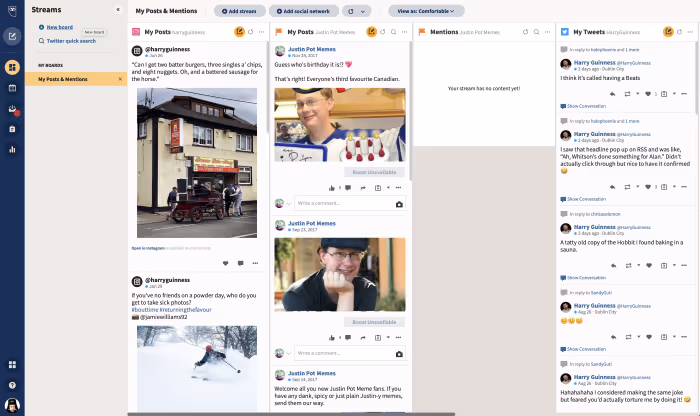
Task: Open the Create compose icon in sidebar
Action: point(12,36)
